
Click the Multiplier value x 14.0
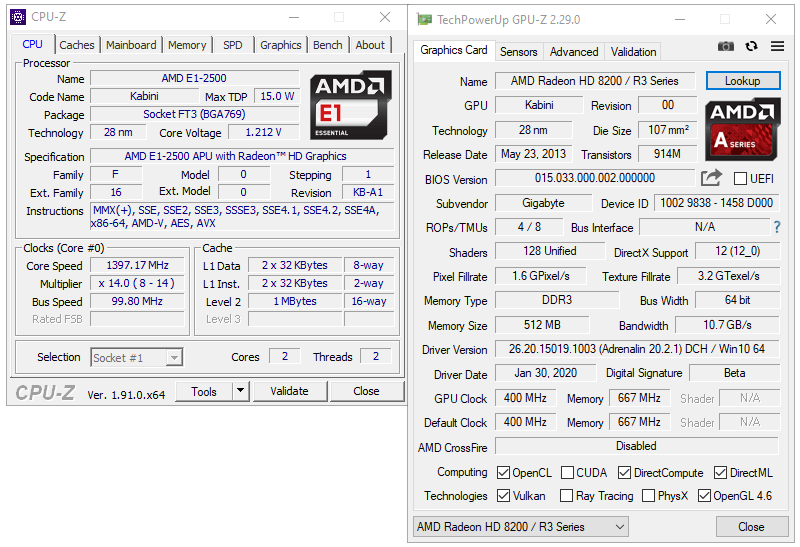point(137,283)
